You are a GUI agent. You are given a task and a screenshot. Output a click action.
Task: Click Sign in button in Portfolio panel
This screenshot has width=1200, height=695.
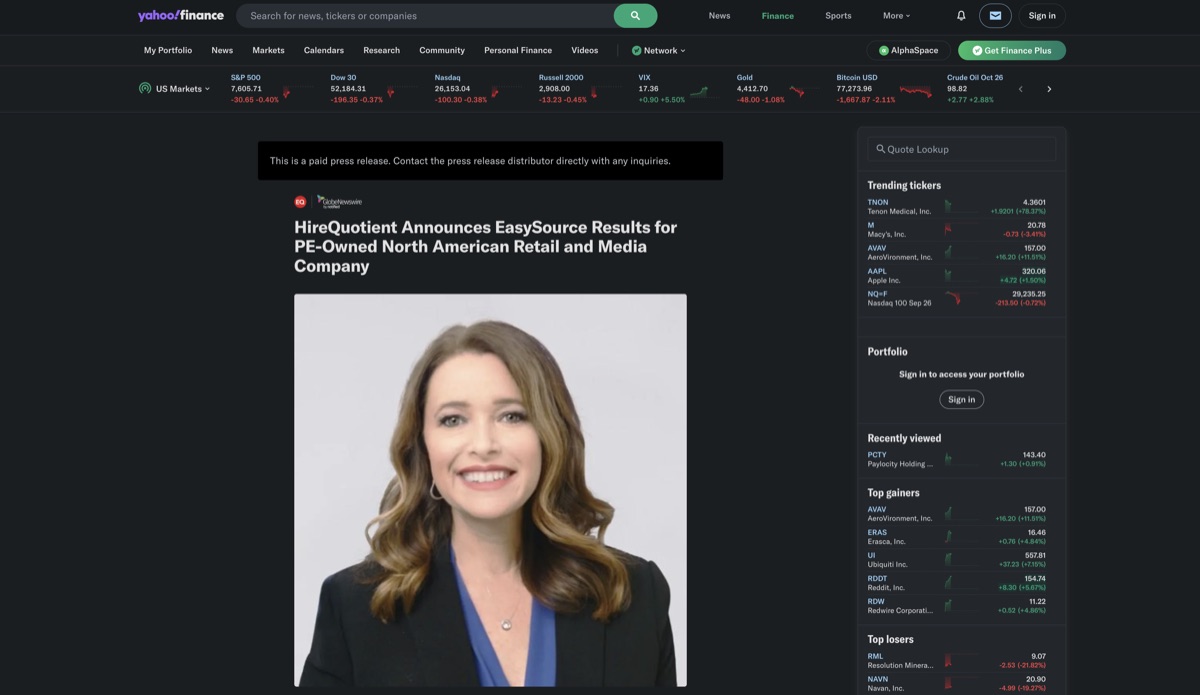pos(961,399)
